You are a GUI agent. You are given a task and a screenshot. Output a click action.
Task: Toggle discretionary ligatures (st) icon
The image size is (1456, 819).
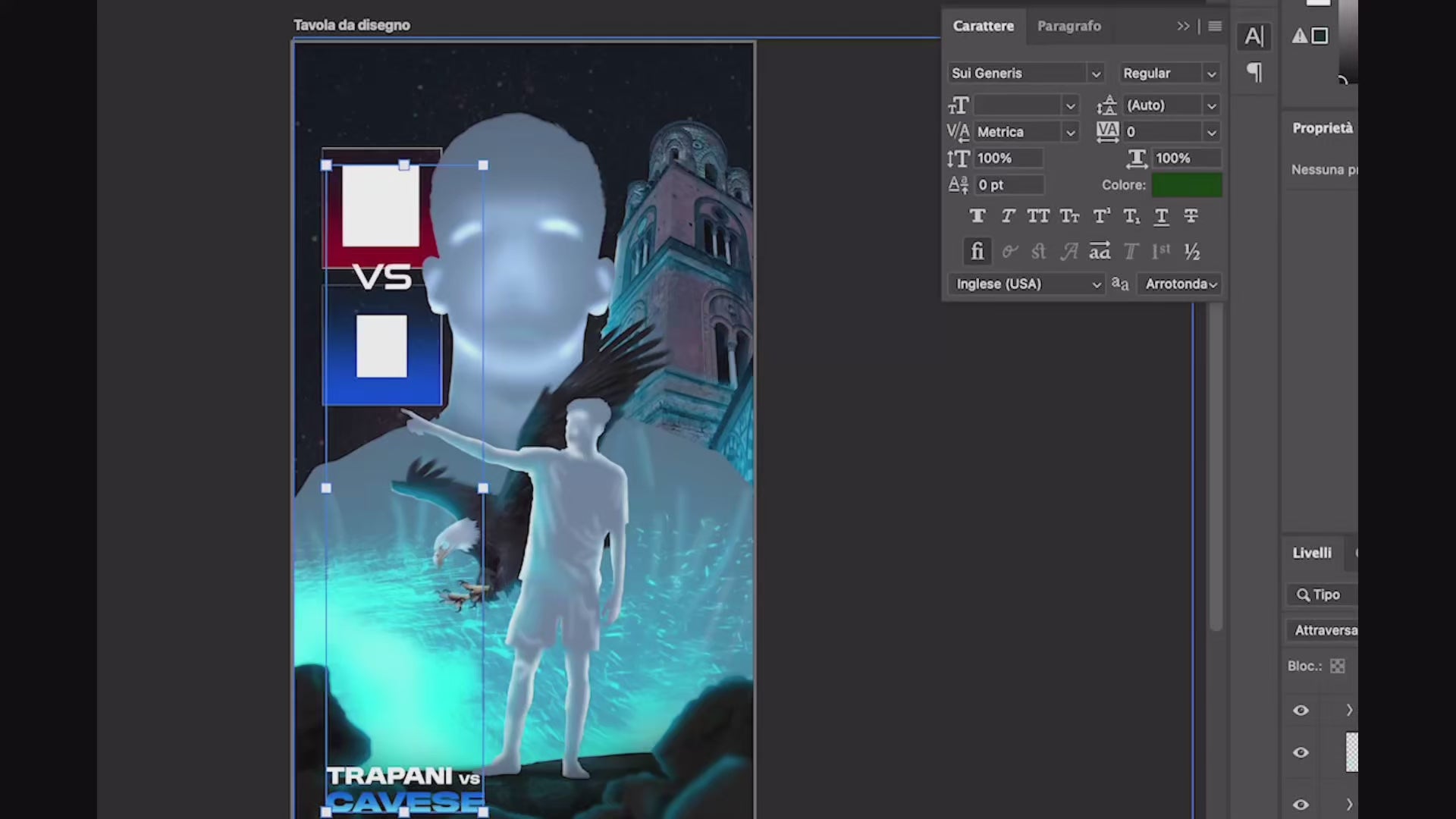[x=1039, y=251]
